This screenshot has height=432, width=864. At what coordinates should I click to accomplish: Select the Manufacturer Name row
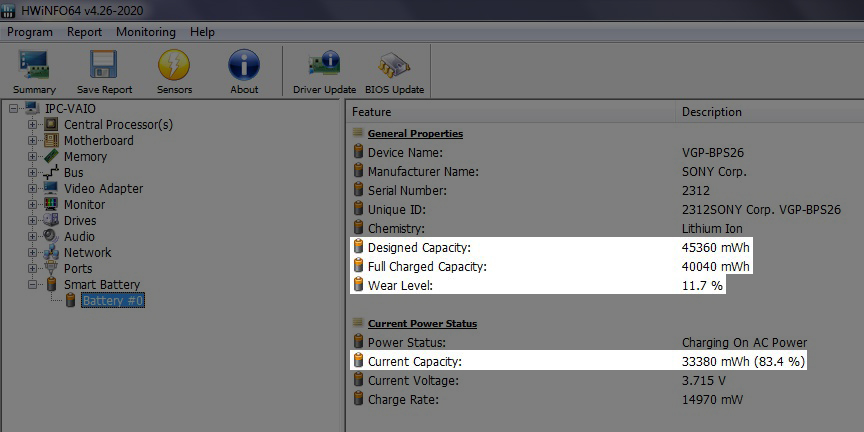pyautogui.click(x=606, y=171)
